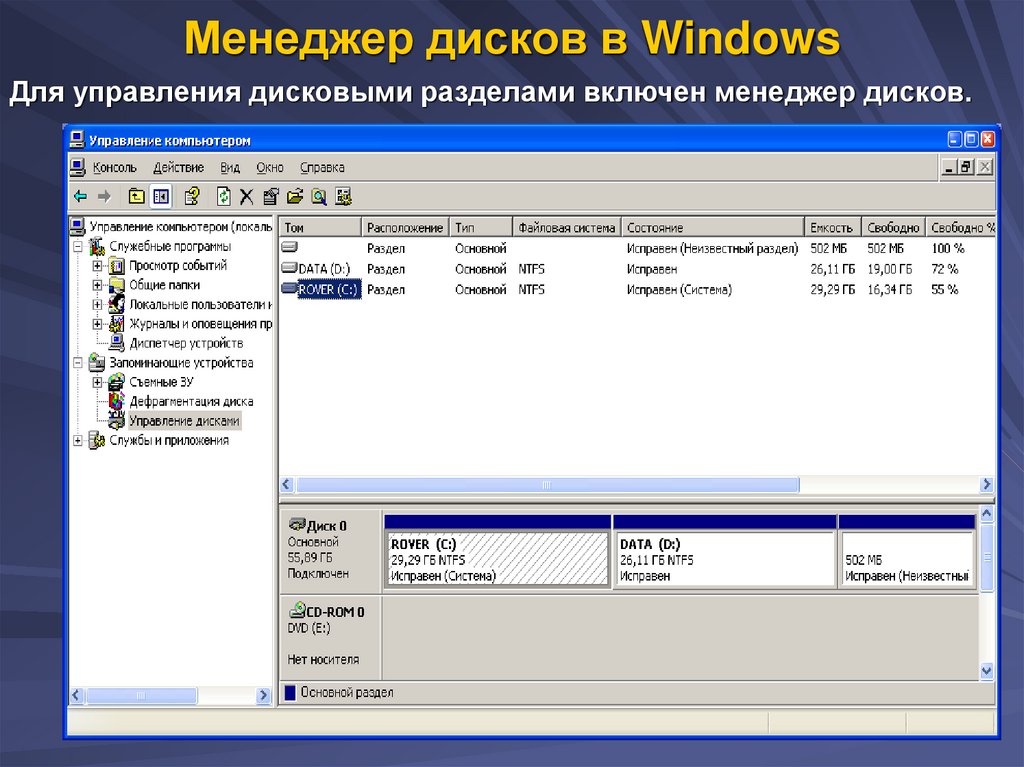Click the Службы и приложения icon
Viewport: 1024px width, 767px height.
click(x=97, y=440)
